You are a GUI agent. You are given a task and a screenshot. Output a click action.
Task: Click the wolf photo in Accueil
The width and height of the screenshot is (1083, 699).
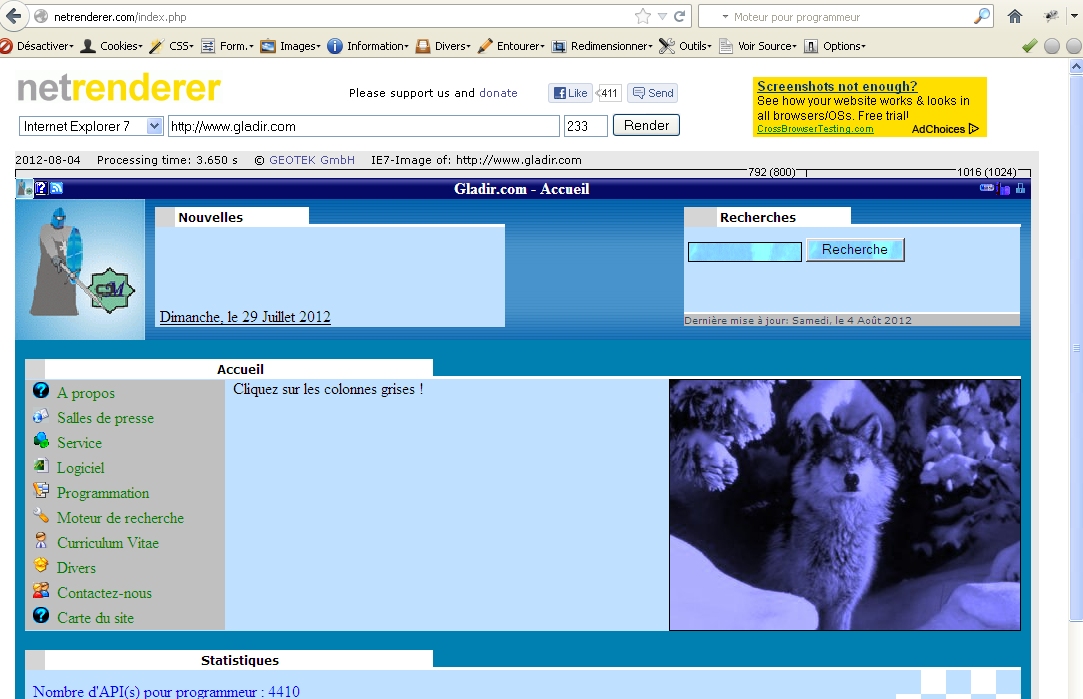coord(845,505)
